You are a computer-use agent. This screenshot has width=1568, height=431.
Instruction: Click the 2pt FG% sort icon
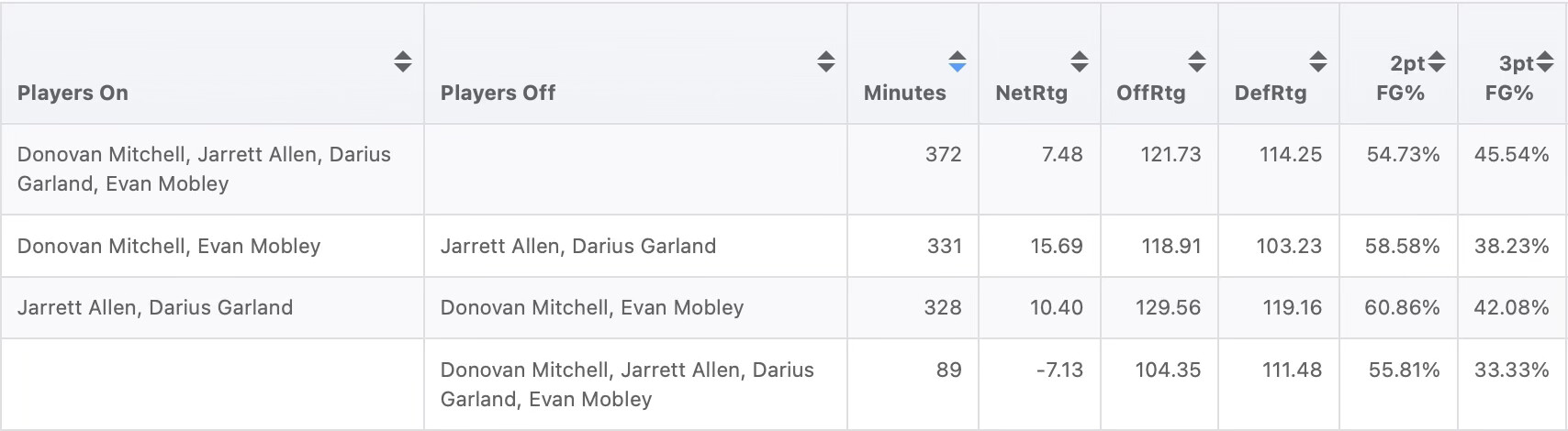coord(1437,61)
